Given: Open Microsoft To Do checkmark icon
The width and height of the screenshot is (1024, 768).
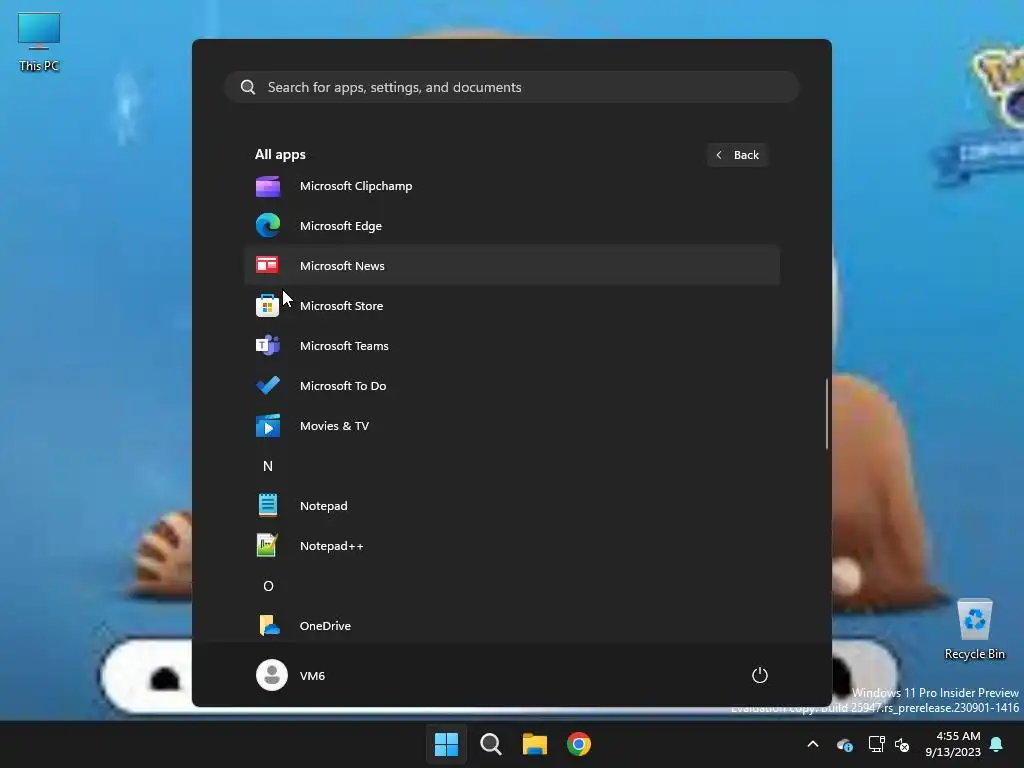Looking at the screenshot, I should (x=268, y=385).
